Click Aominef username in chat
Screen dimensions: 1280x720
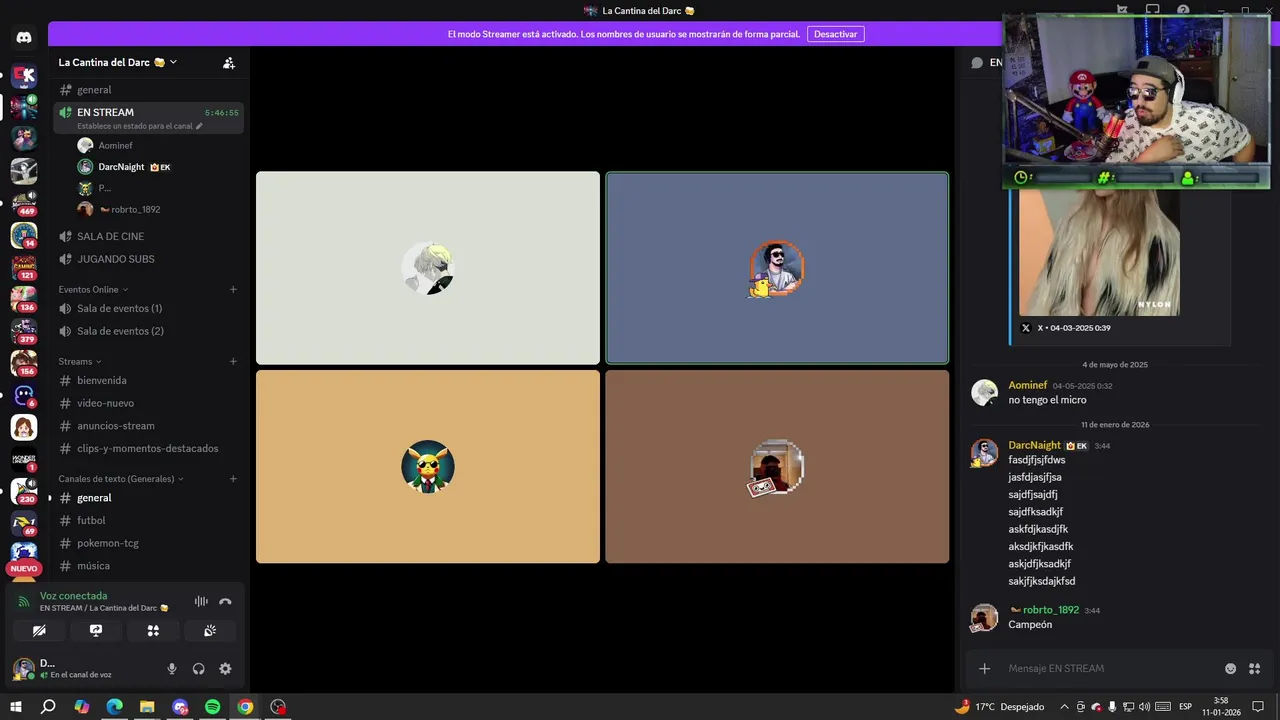tap(1027, 385)
